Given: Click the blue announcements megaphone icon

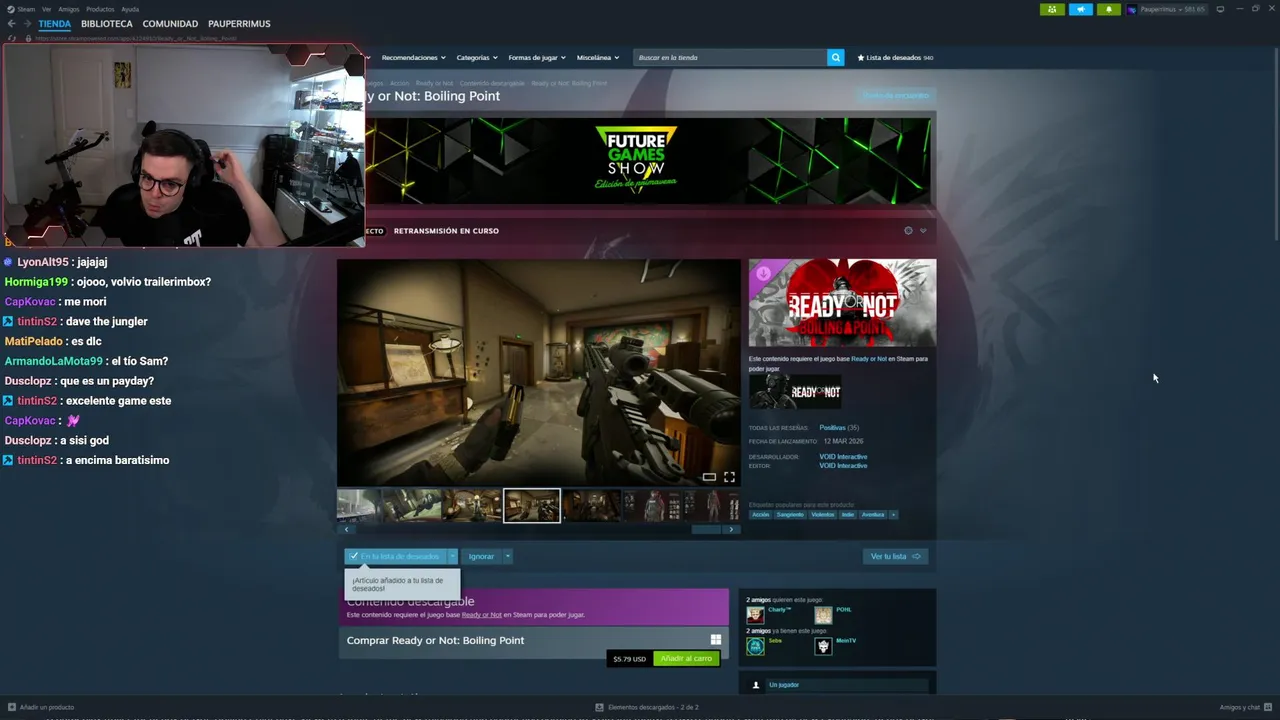Looking at the screenshot, I should (1081, 9).
